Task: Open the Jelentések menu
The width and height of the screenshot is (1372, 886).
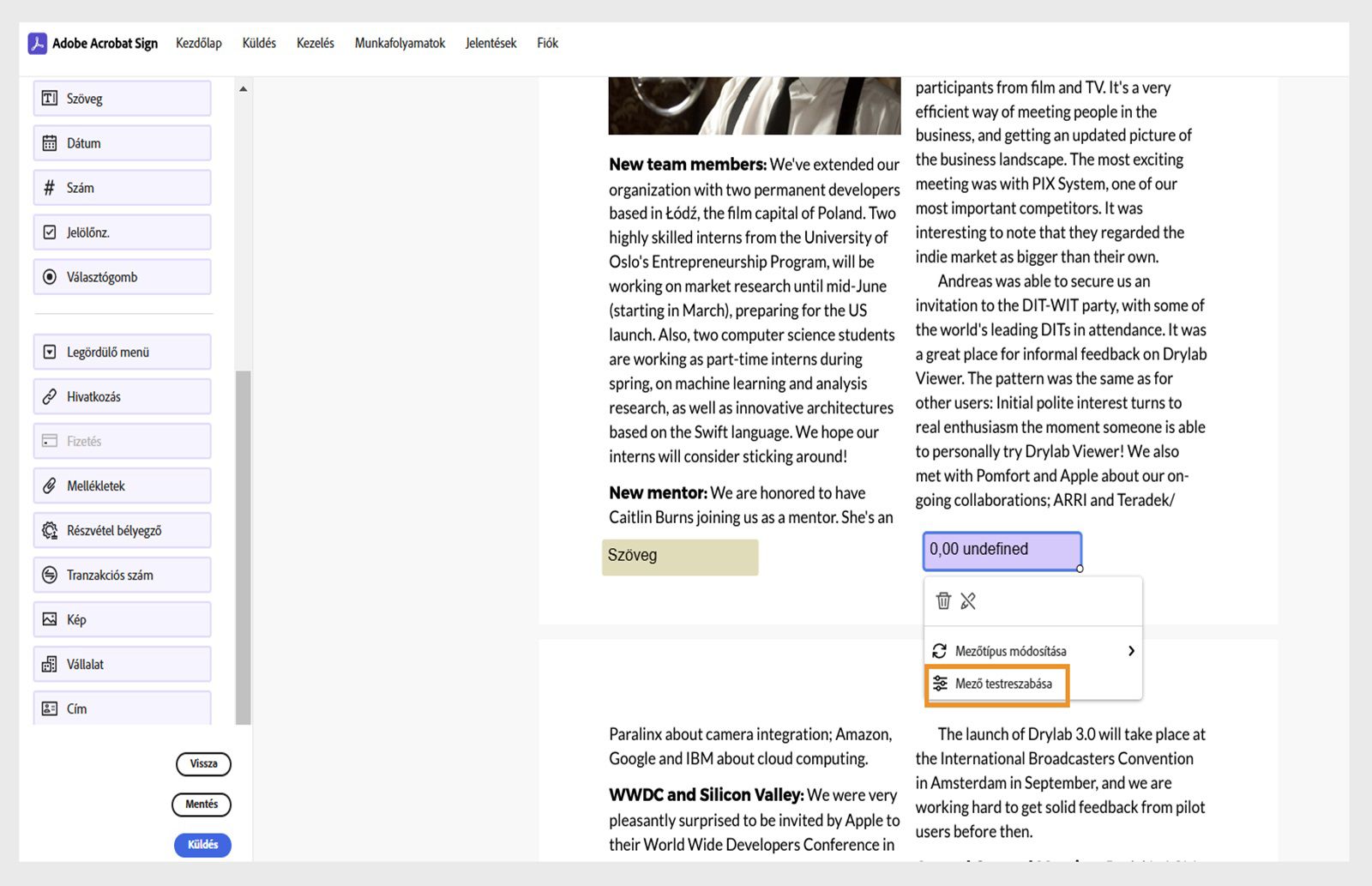Action: click(491, 43)
